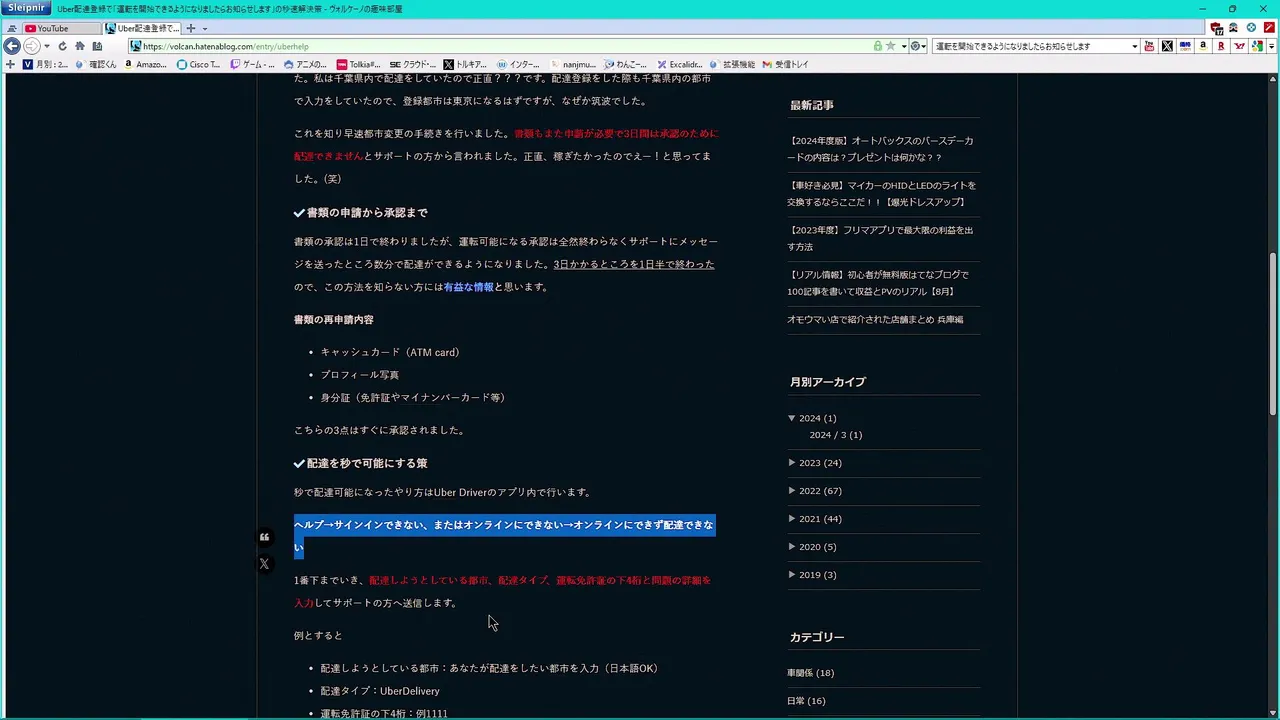Open the 2024 / 3 (1) archive link

pos(835,435)
